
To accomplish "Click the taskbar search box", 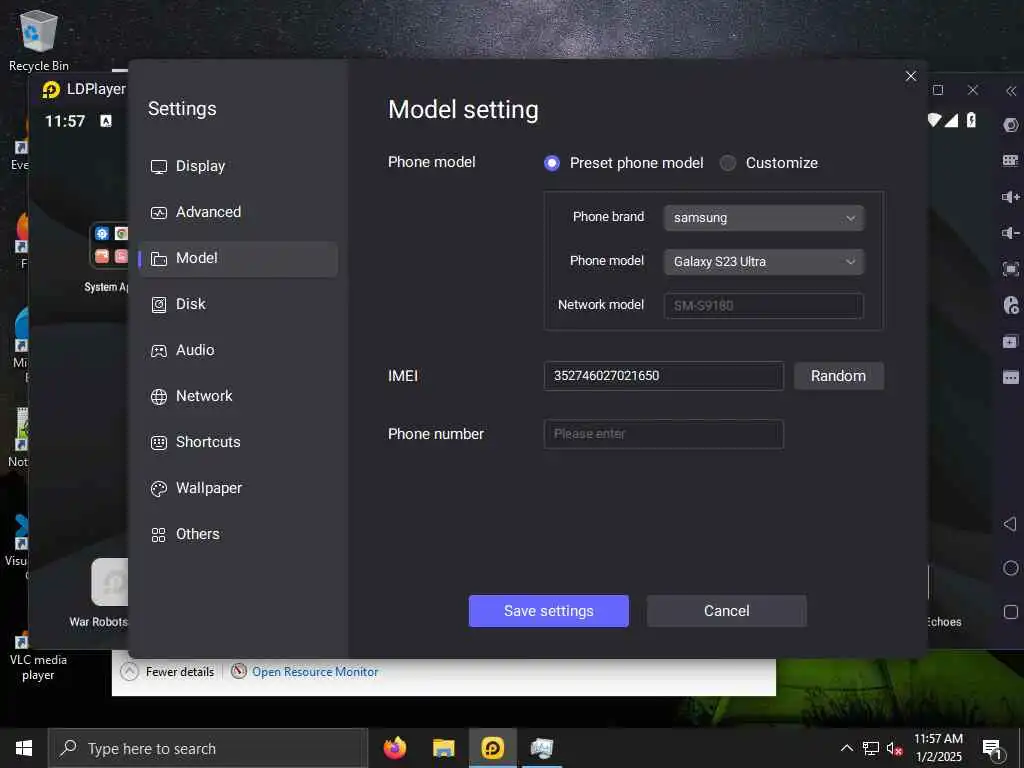I will 208,748.
